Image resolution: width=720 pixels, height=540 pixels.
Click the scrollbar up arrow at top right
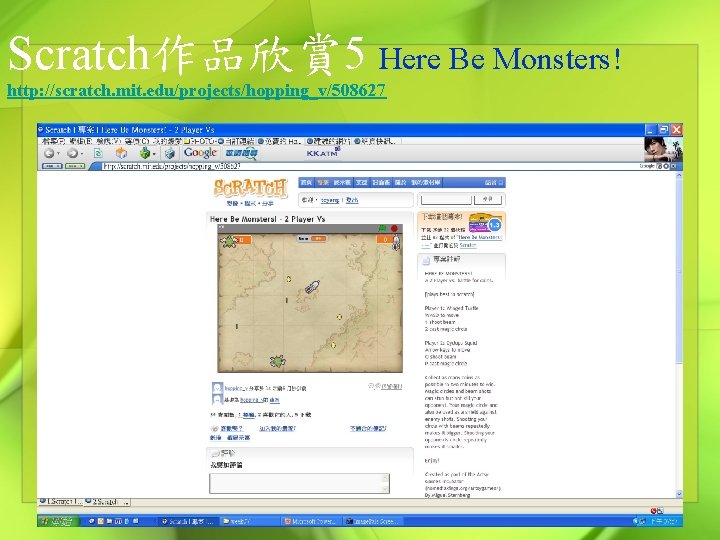tap(679, 176)
